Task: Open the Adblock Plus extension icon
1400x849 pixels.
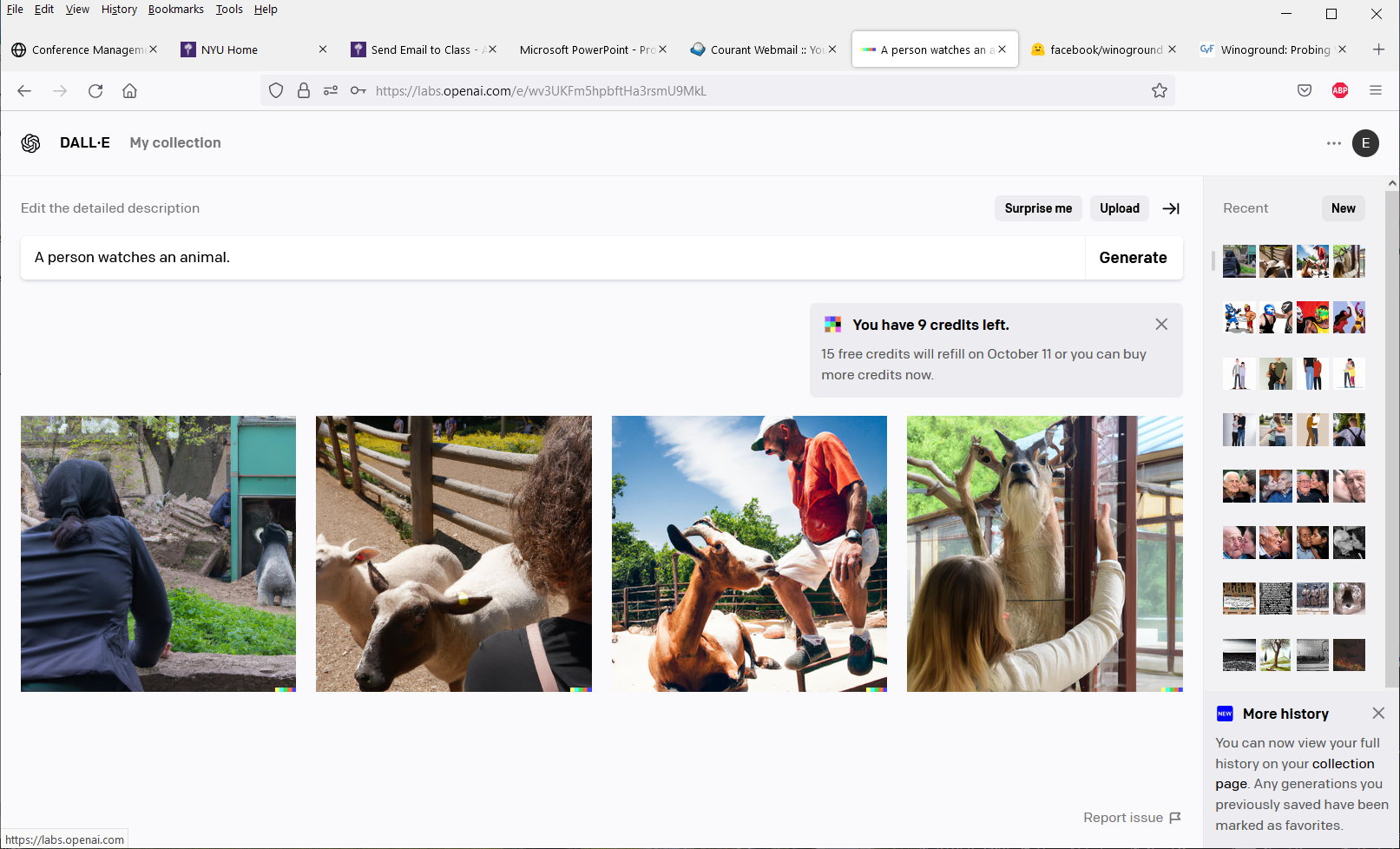Action: click(x=1339, y=91)
